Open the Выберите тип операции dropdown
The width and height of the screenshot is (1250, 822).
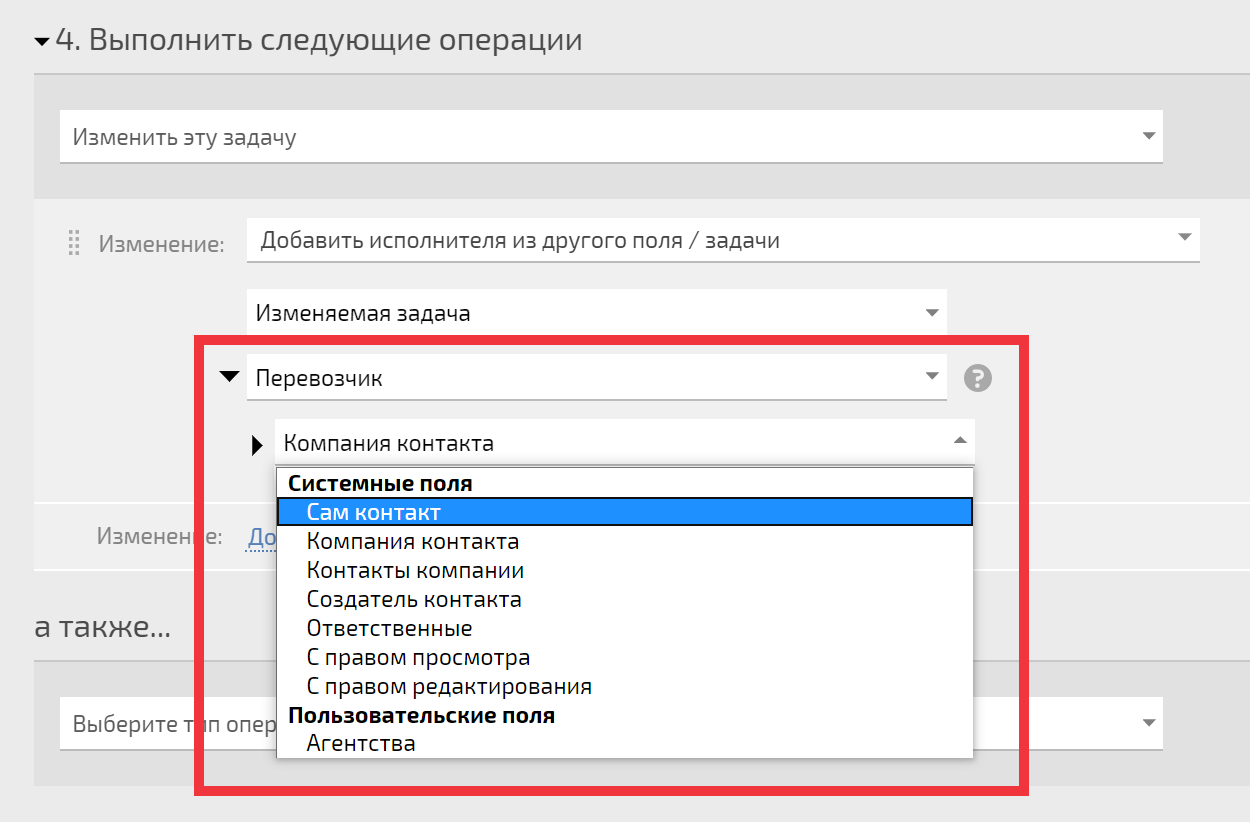(x=611, y=723)
